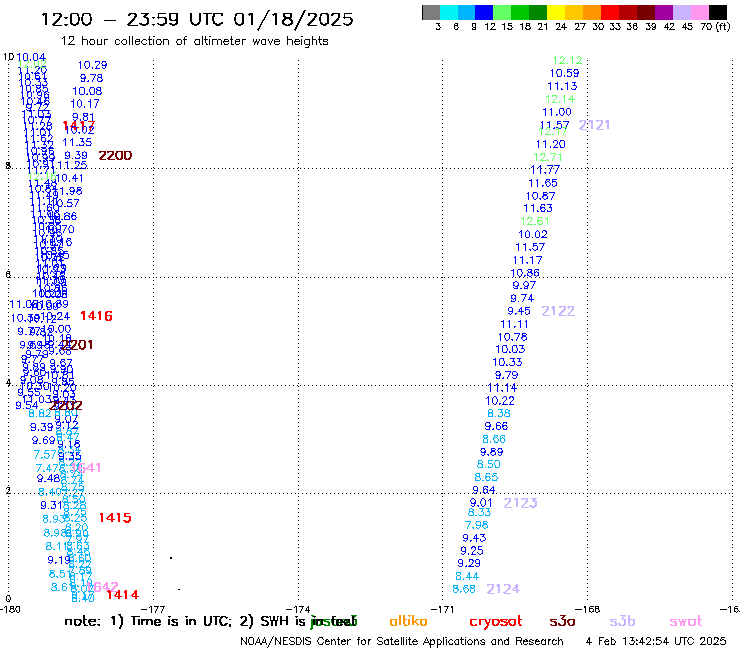The width and height of the screenshot is (740, 650).
Task: Click the wave height value 10.29
Action: point(92,65)
